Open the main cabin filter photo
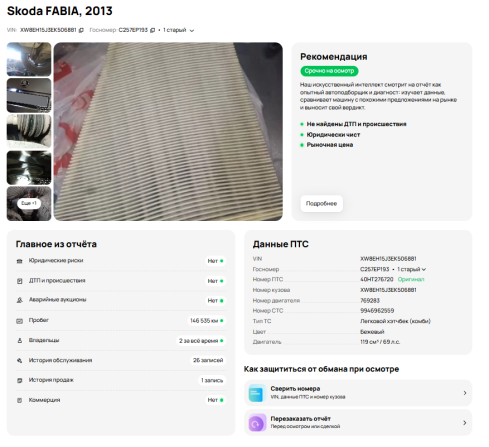 tap(168, 131)
